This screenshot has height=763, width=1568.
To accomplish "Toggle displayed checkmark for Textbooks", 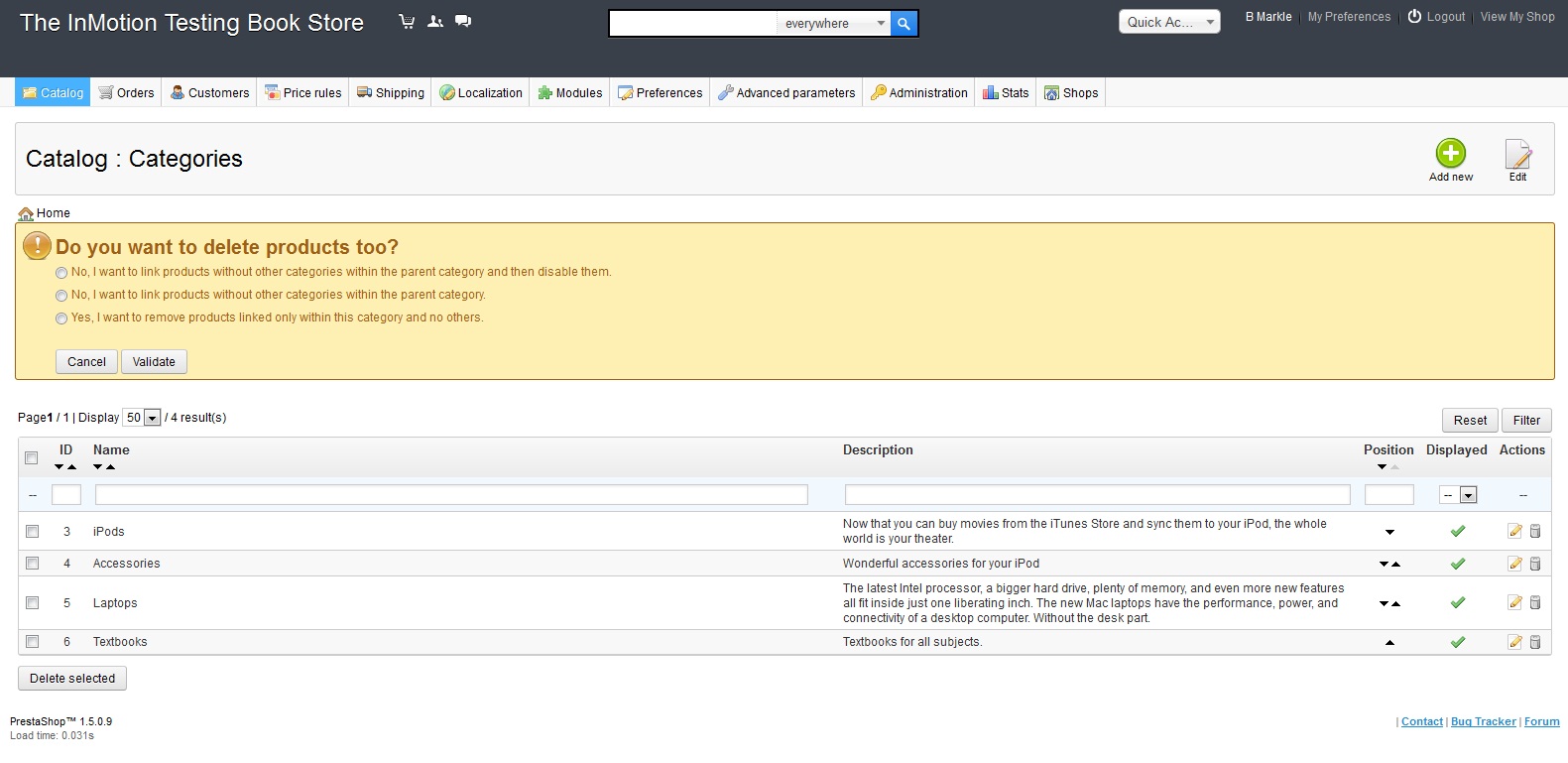I will point(1458,642).
